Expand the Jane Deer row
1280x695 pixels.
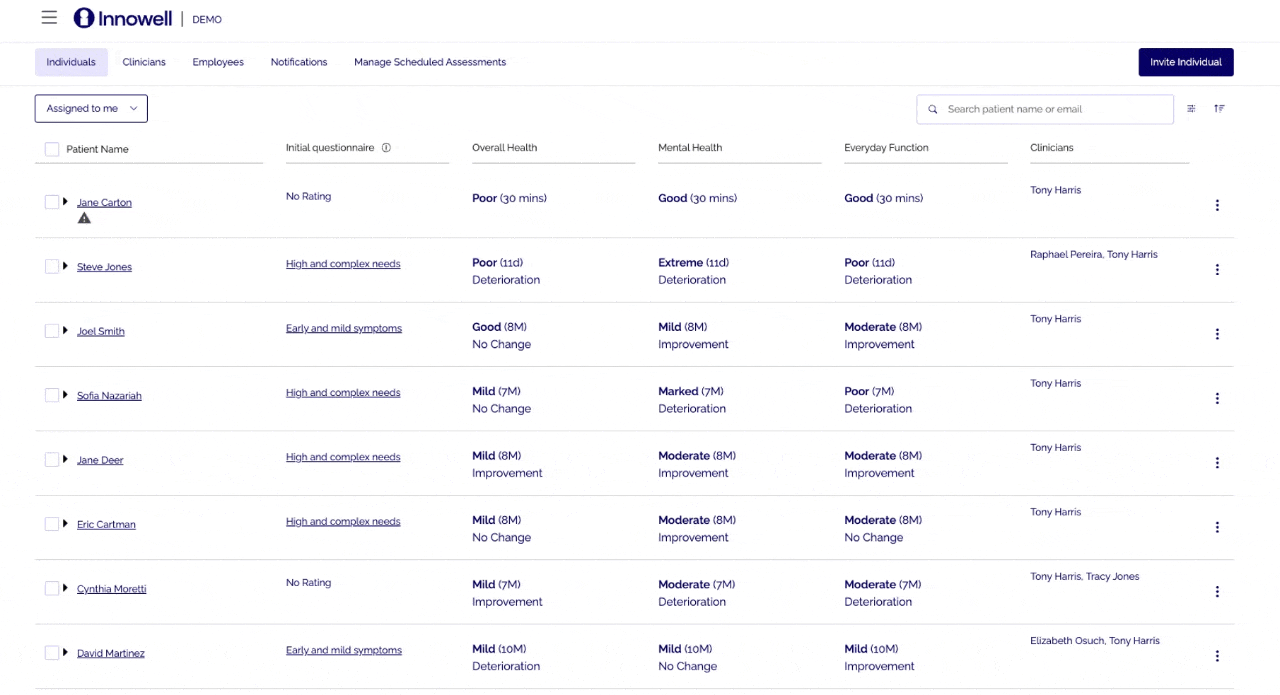coord(66,459)
